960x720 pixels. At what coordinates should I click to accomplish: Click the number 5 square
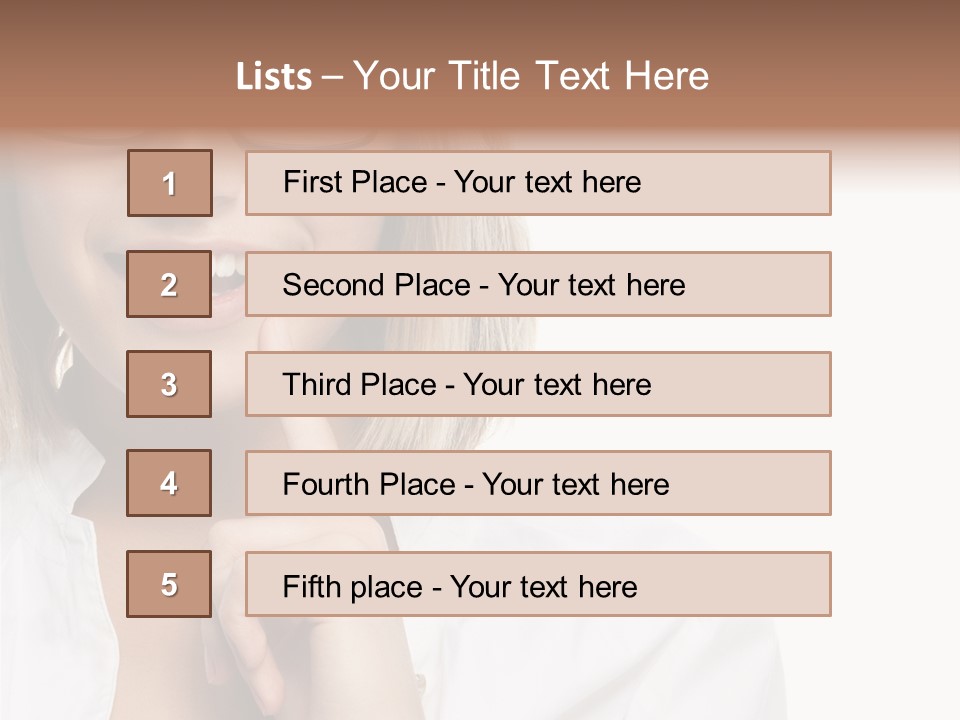coord(169,584)
